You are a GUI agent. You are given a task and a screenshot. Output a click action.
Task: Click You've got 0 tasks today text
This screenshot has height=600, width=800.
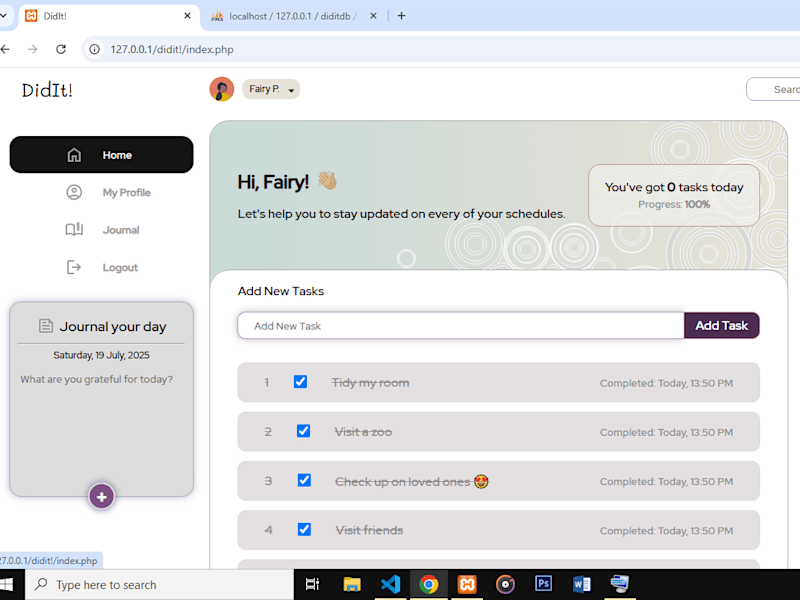[674, 187]
